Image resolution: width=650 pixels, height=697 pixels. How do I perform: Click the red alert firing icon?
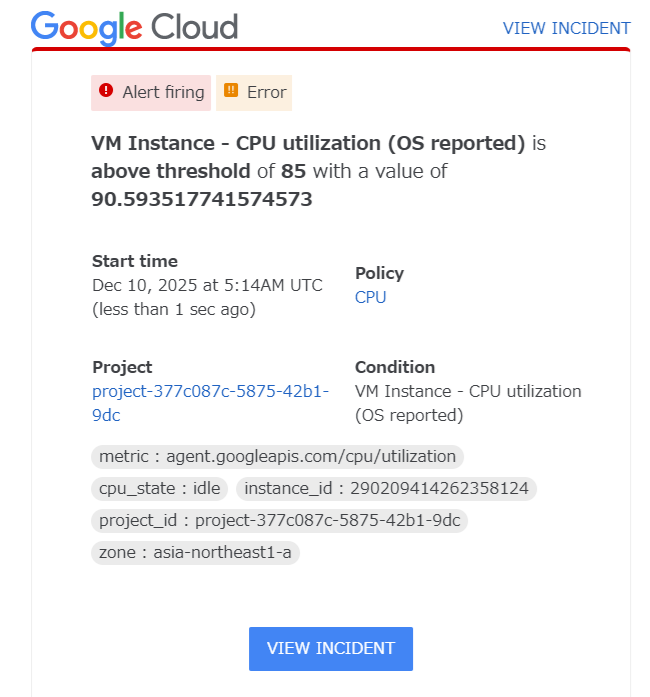(x=107, y=92)
